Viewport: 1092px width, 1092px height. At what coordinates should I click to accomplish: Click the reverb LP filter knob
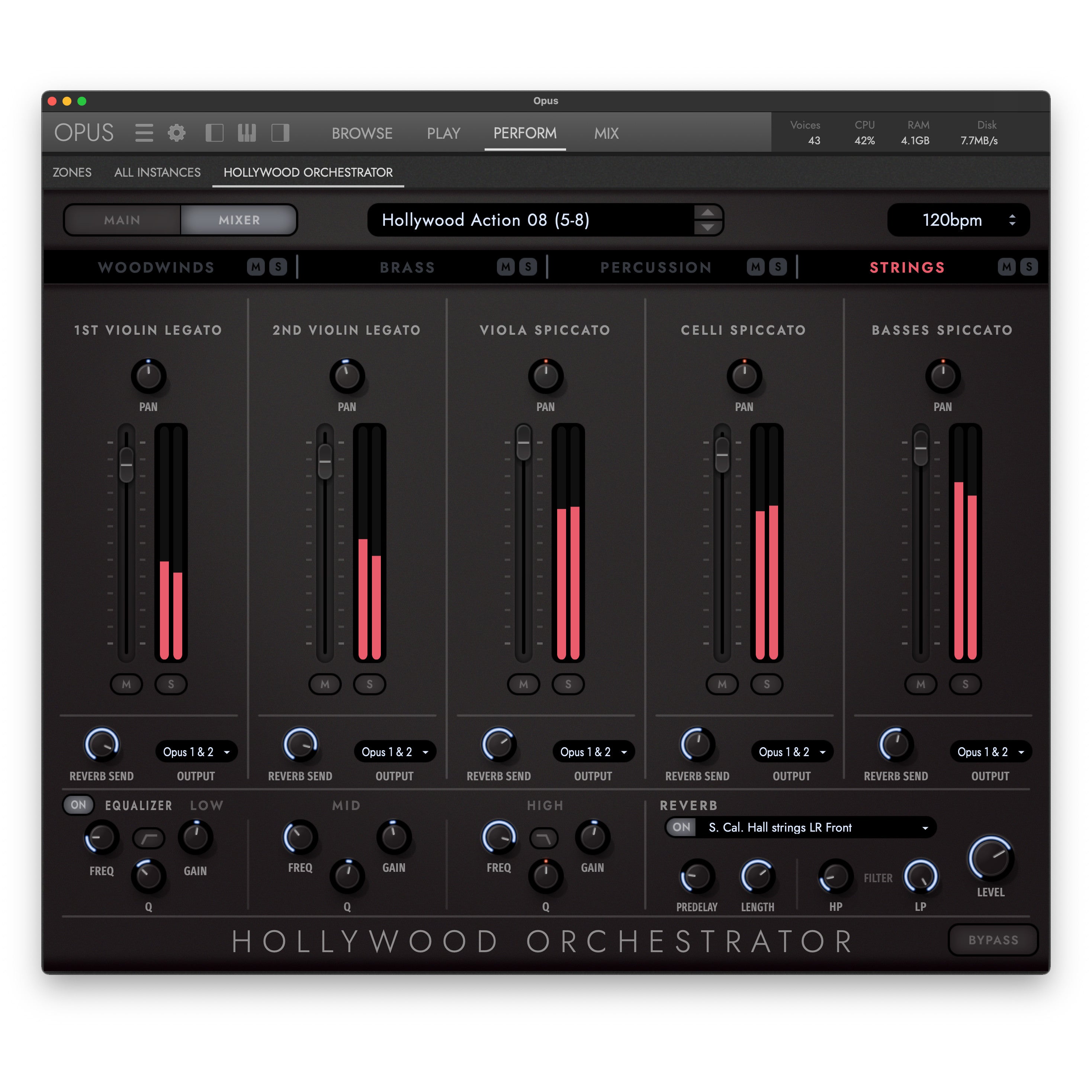[921, 877]
